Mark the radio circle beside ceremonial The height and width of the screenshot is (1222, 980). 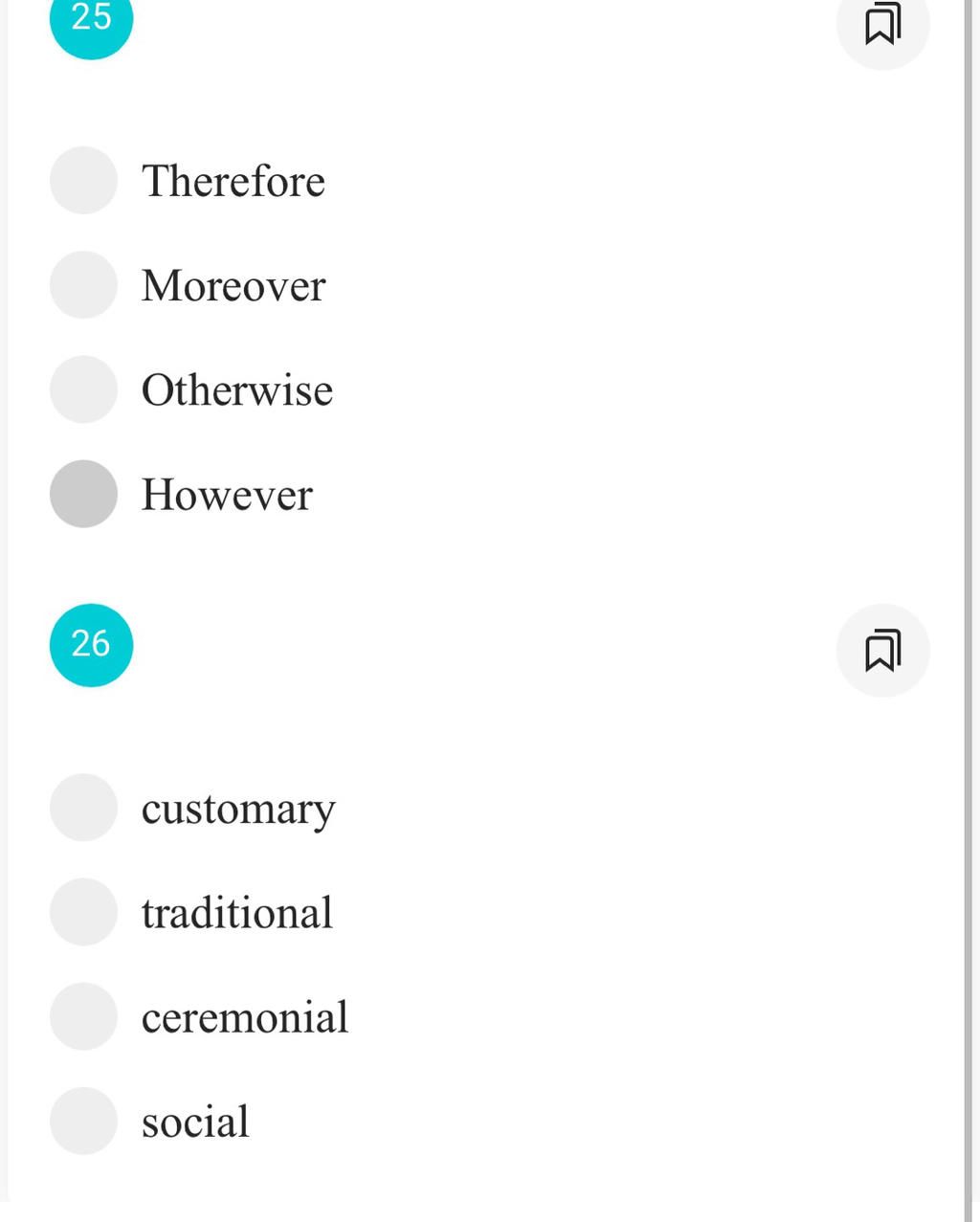83,1016
